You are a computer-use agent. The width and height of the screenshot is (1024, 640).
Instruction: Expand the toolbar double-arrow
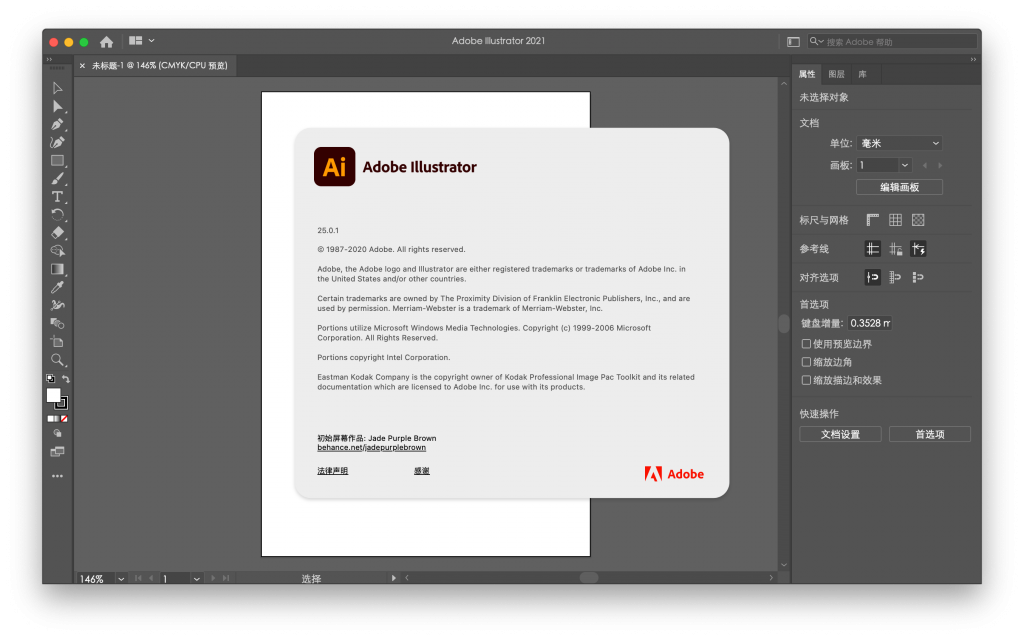[x=49, y=59]
